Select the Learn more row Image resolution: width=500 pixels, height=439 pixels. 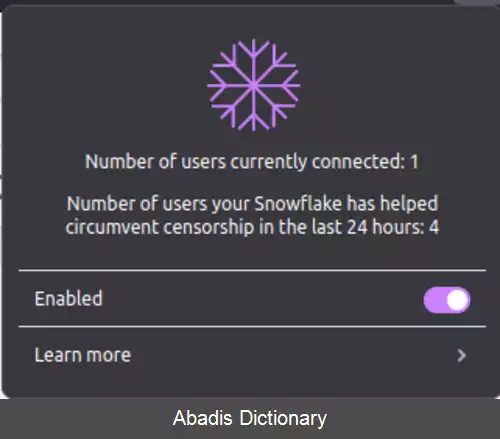pyautogui.click(x=252, y=355)
